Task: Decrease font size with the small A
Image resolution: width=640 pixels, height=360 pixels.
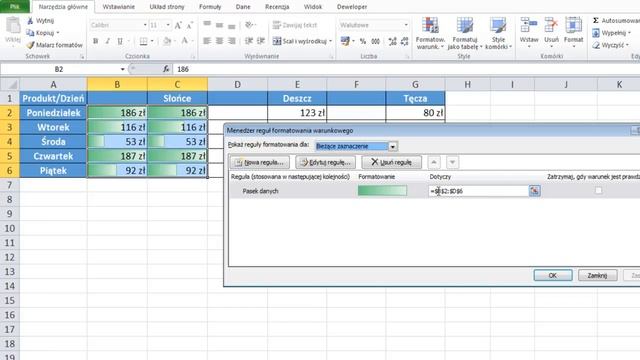Action: (190, 25)
